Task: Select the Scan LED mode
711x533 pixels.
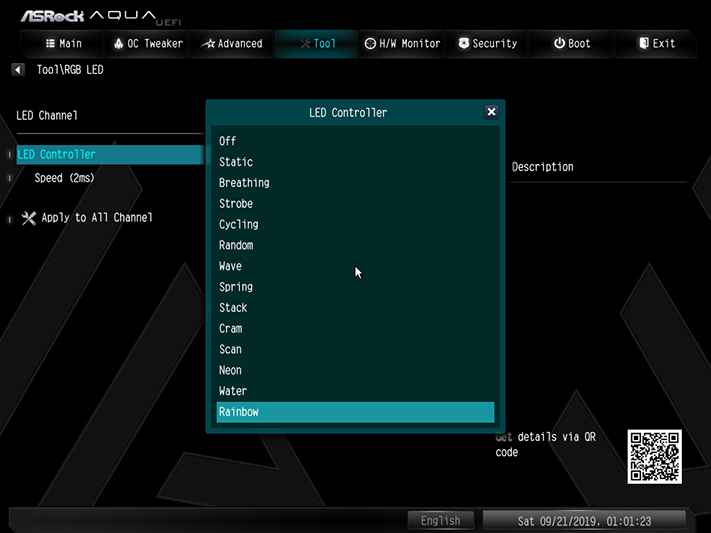Action: click(355, 350)
